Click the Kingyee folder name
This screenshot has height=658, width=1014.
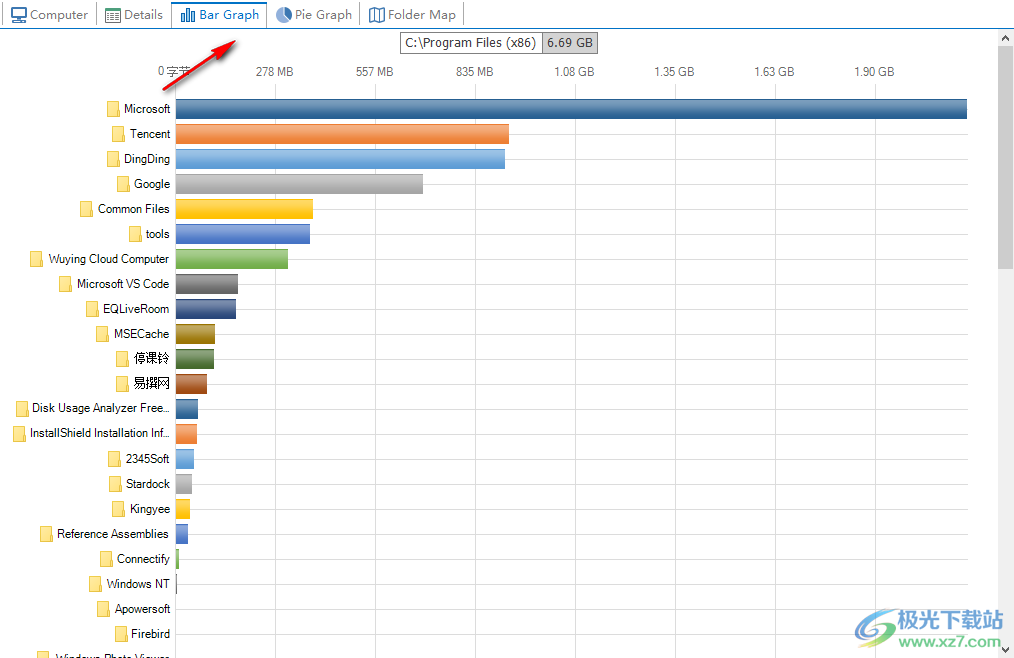coord(150,509)
